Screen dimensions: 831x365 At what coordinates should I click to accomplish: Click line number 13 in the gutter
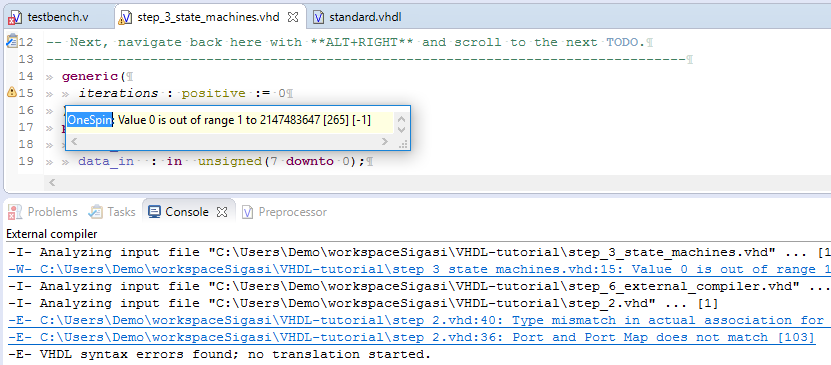(x=26, y=59)
